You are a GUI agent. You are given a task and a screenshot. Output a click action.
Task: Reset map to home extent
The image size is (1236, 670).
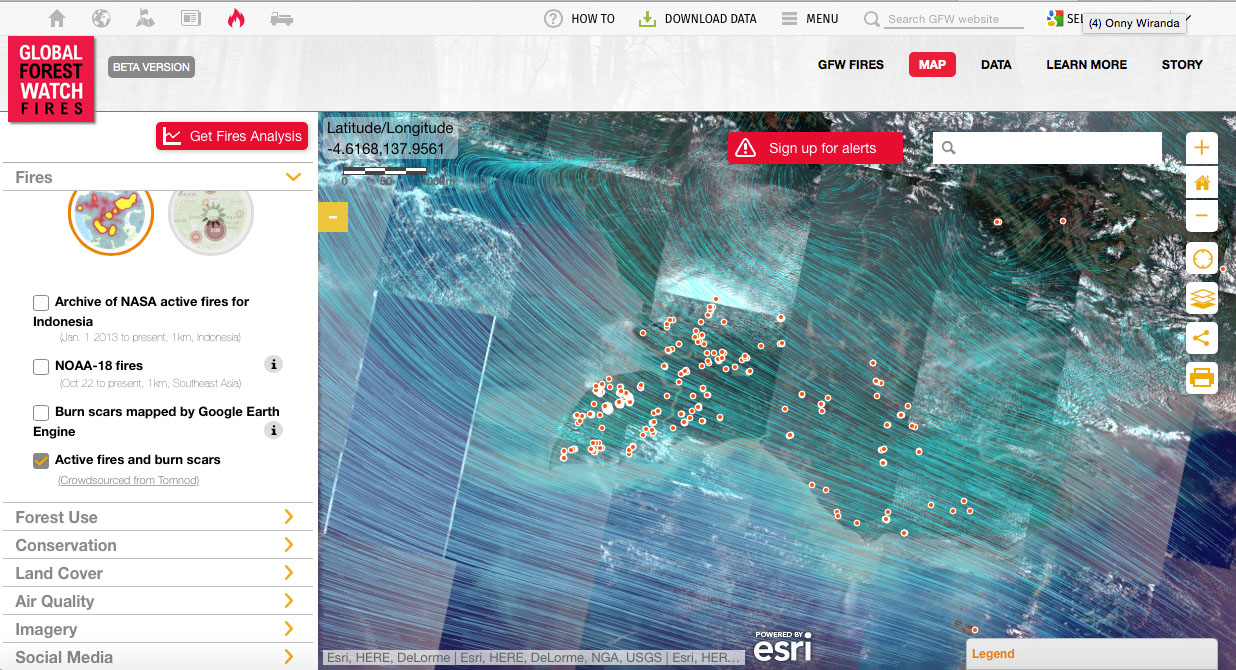coord(1201,183)
